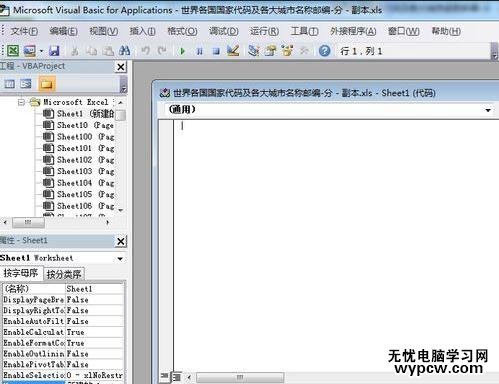
Task: Click the EnableCalculation True value
Action: tap(94, 332)
